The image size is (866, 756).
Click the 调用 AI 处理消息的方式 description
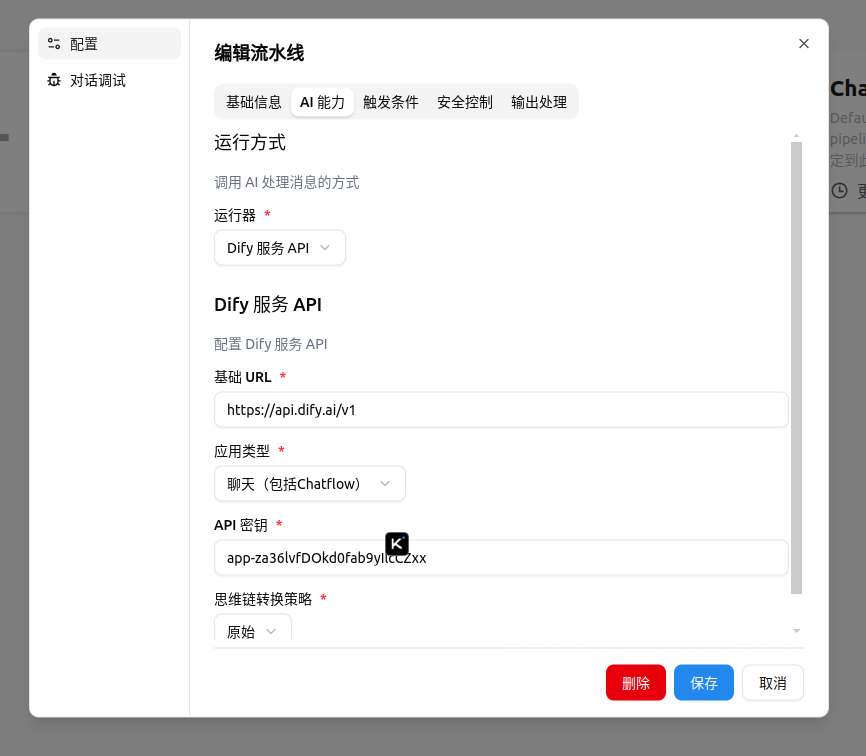click(287, 182)
